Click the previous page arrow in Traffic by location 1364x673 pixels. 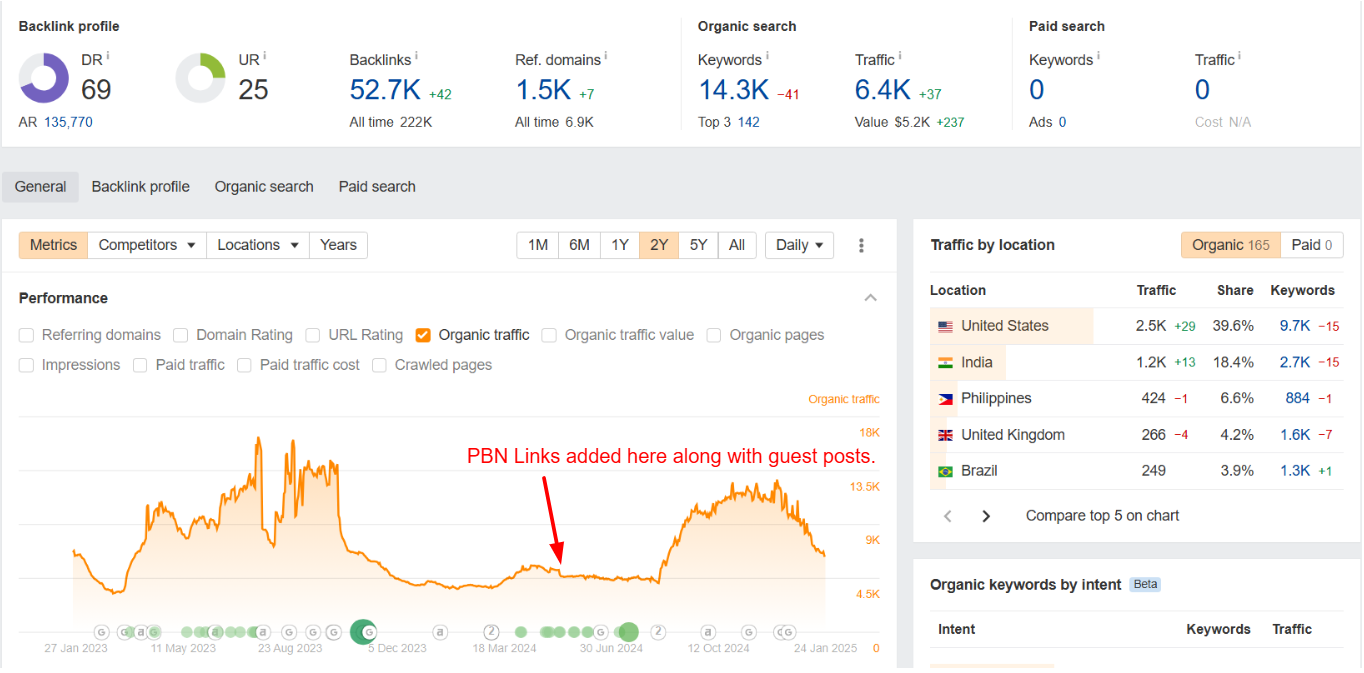[x=948, y=516]
